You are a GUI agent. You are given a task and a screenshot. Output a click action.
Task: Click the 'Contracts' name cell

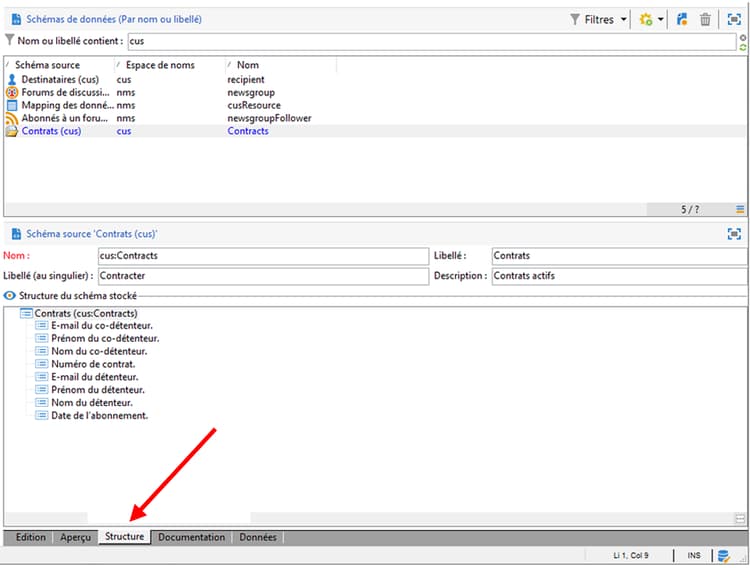248,131
